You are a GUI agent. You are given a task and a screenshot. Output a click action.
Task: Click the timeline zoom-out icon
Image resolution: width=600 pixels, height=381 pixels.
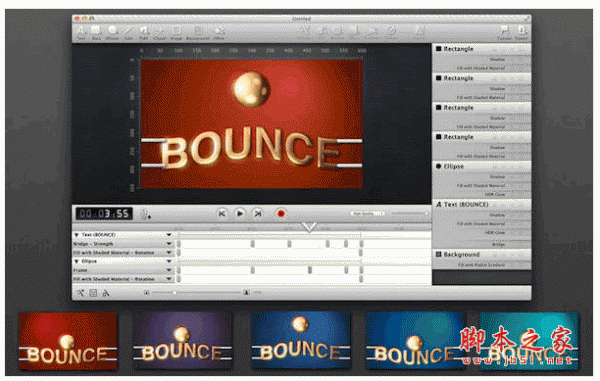pos(147,293)
